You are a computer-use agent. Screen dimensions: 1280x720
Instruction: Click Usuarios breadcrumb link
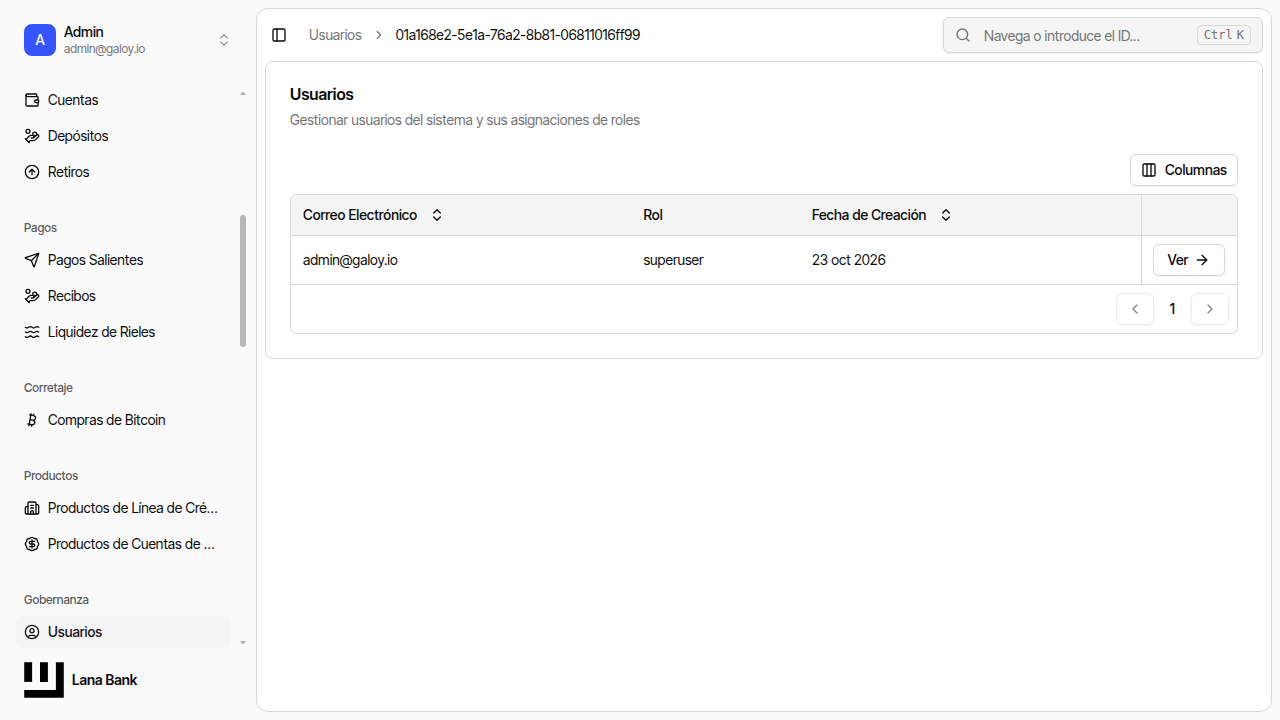click(x=335, y=35)
